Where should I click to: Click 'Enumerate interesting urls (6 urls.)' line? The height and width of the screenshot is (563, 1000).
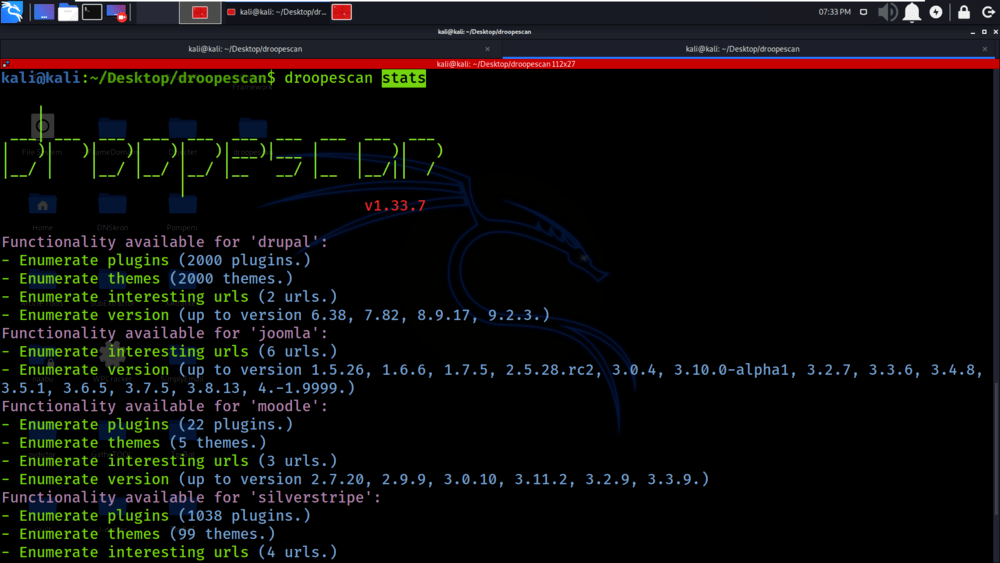(170, 351)
